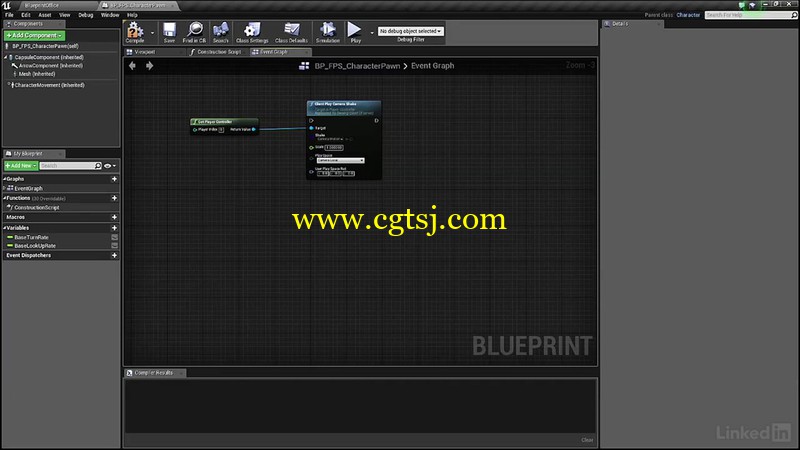Click the Clear button in Compiler Results
Screen dimensions: 800x450
click(587, 440)
